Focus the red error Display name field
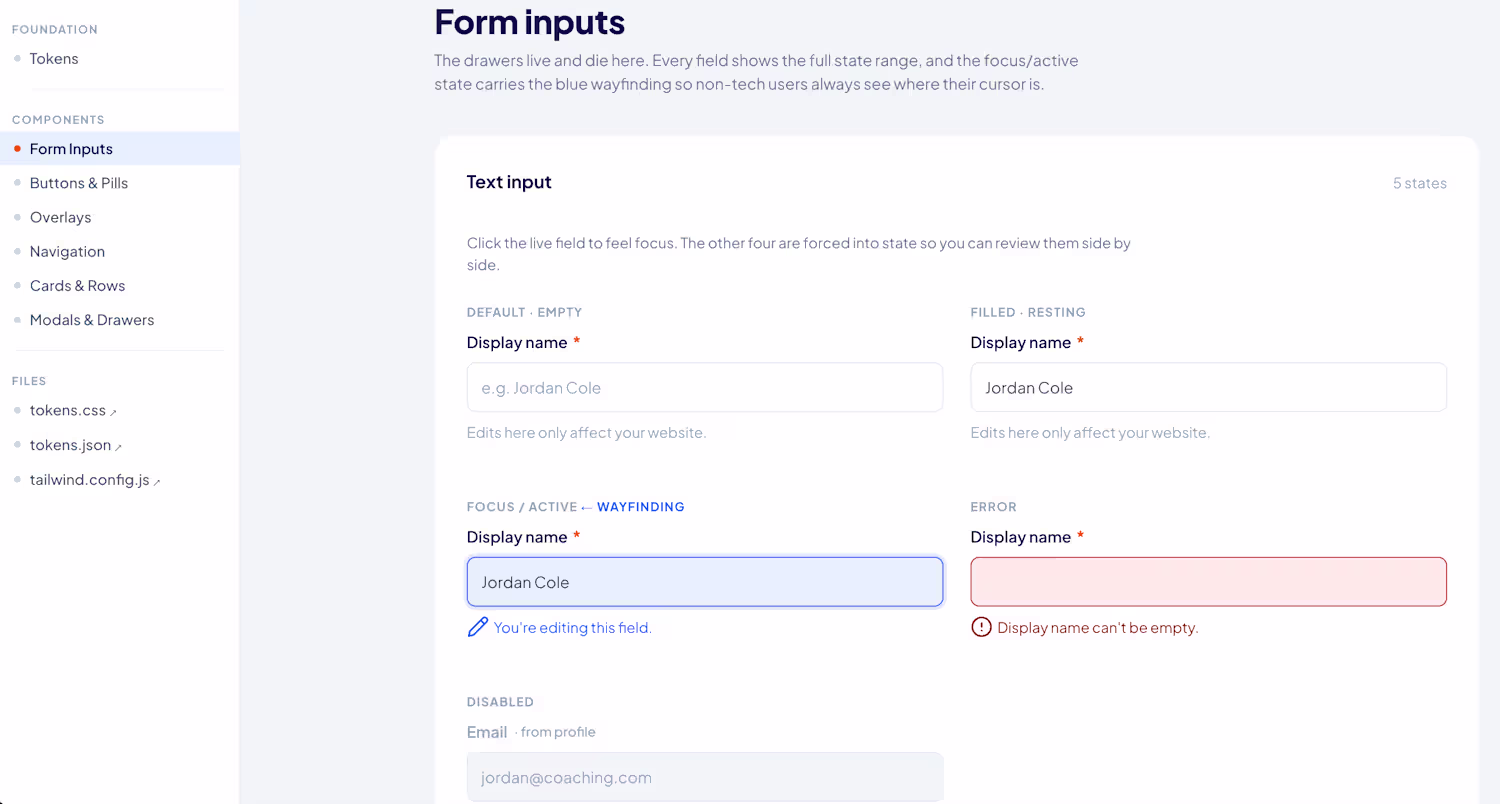The width and height of the screenshot is (1500, 804). click(x=1208, y=582)
